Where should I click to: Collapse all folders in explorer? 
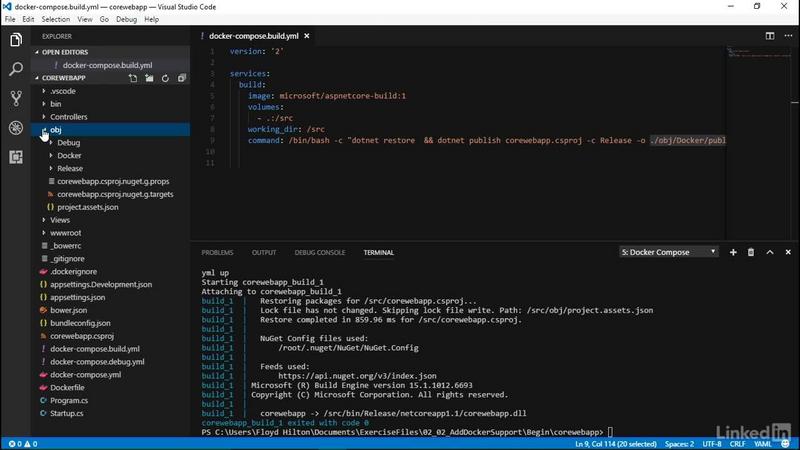coord(182,78)
